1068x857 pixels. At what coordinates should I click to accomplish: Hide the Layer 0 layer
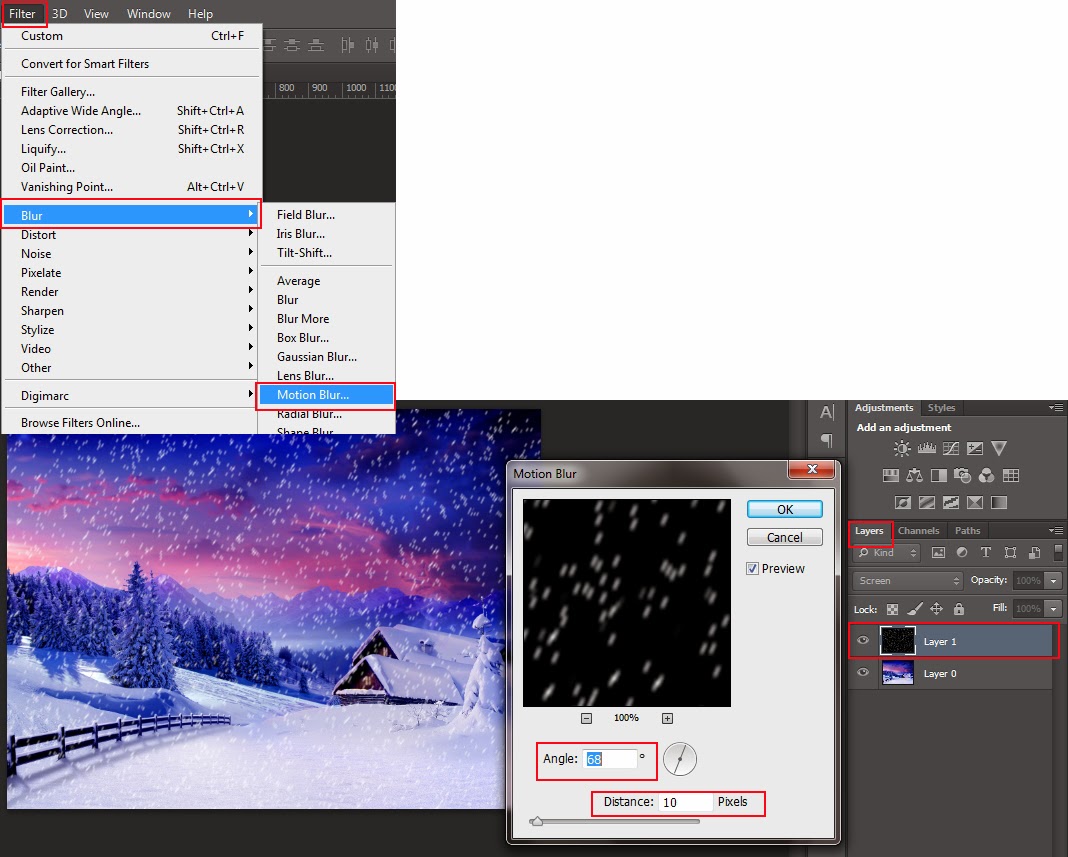tap(864, 673)
